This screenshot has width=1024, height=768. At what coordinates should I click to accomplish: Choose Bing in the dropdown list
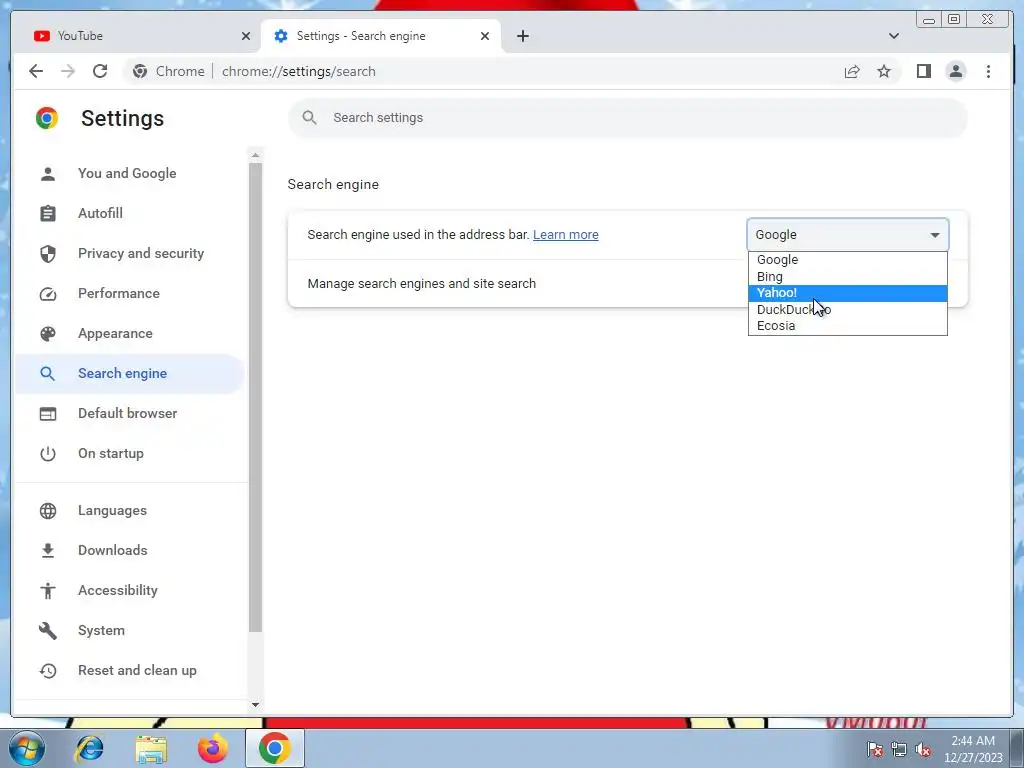click(x=848, y=277)
